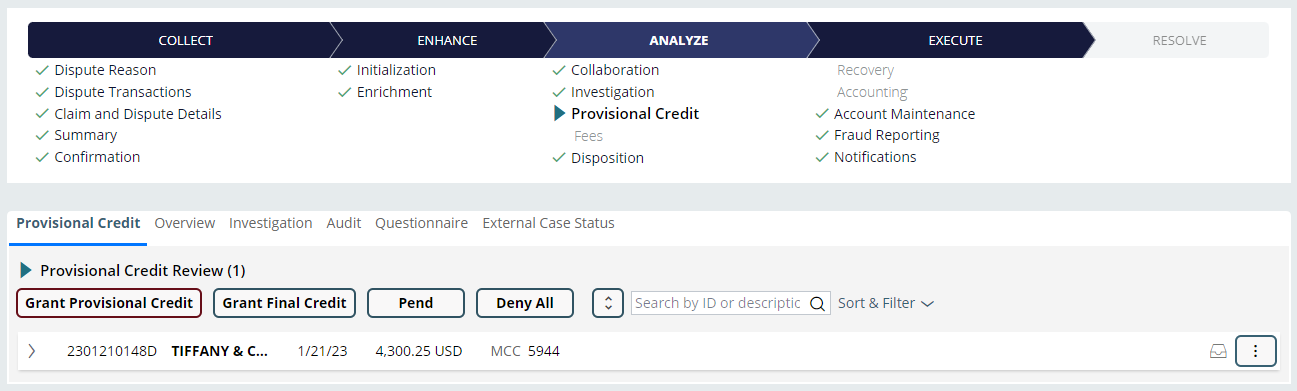1297x391 pixels.
Task: Click the Grant Provisional Credit button
Action: tap(109, 303)
